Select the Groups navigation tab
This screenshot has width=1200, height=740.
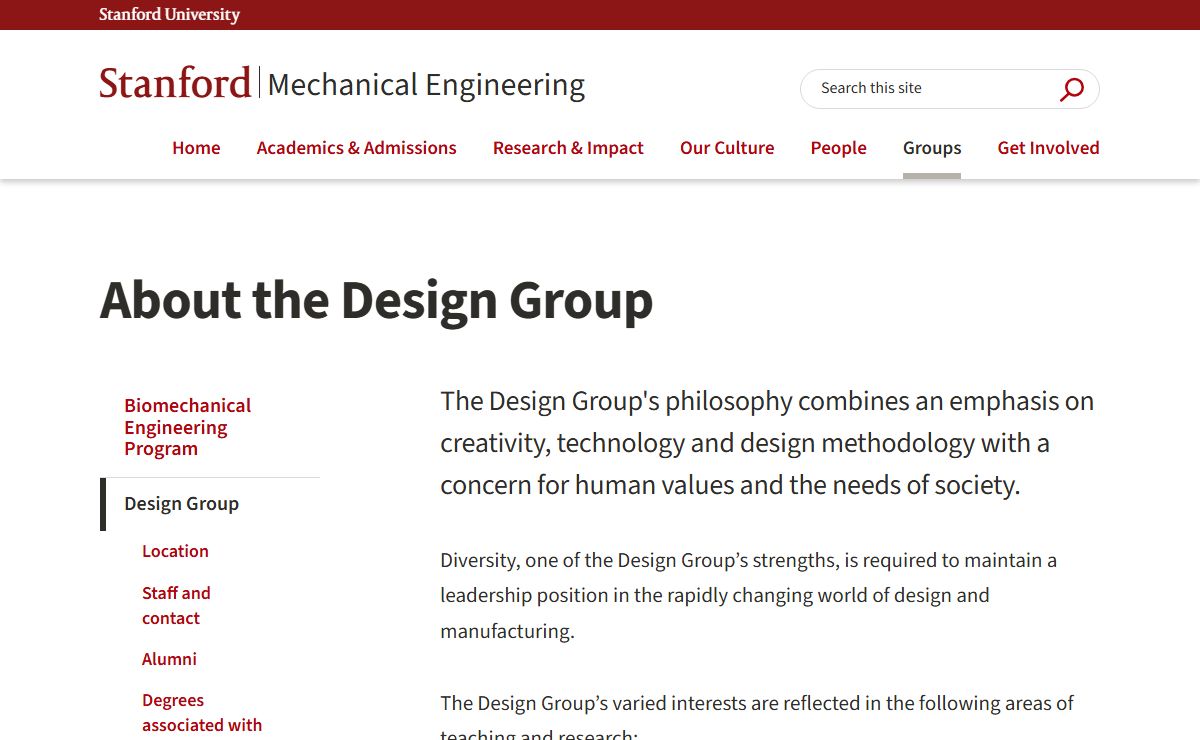[931, 148]
